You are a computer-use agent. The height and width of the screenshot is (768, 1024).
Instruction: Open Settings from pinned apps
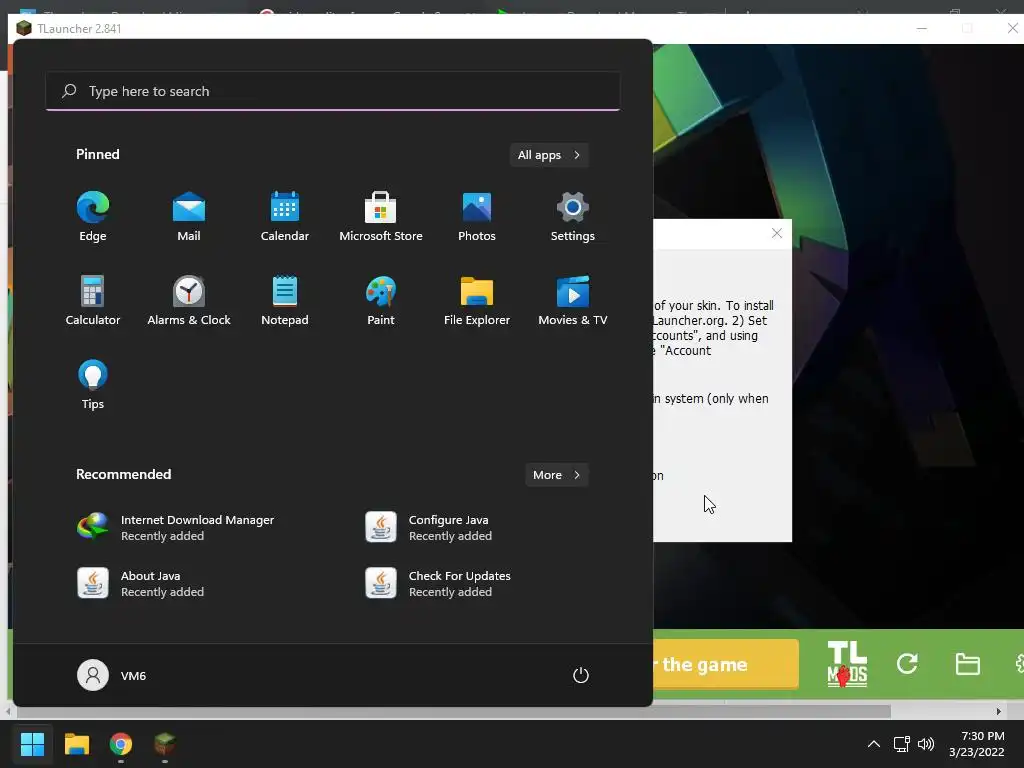[573, 217]
